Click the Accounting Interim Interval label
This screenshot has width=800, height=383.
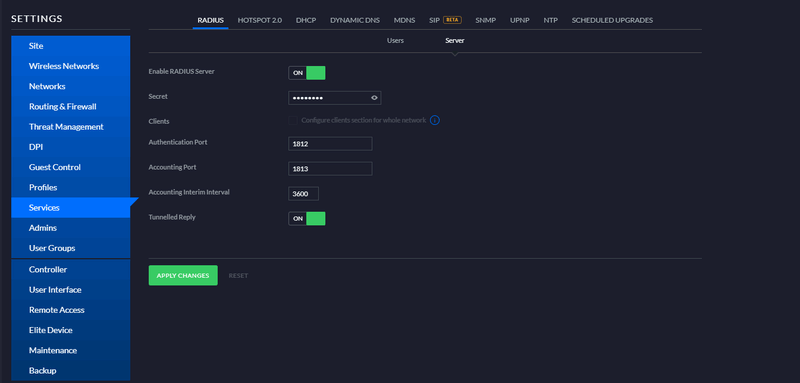tap(189, 192)
